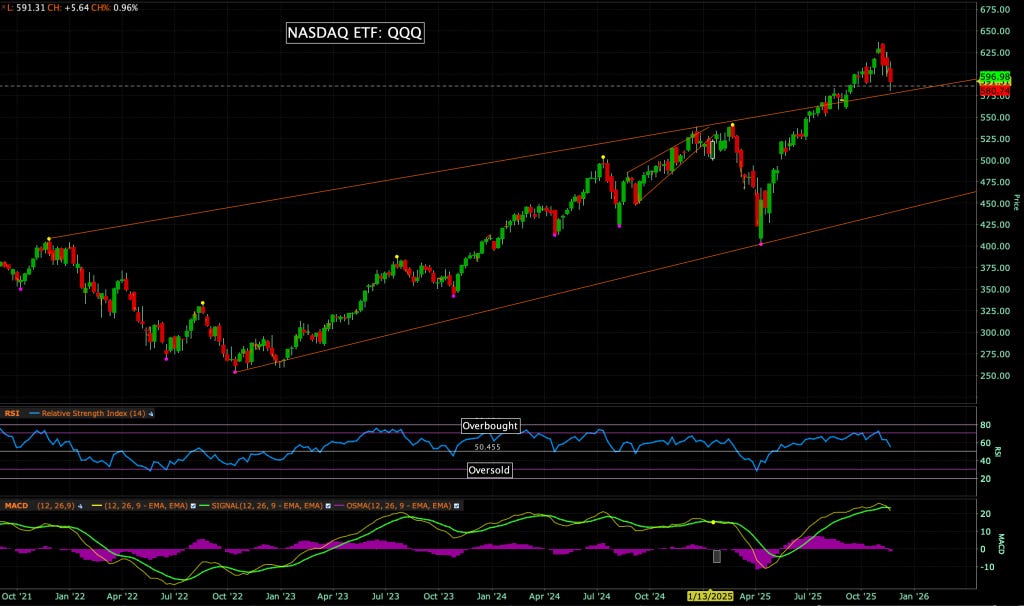The height and width of the screenshot is (606, 1024).
Task: Click the yellow MACD line color swatch
Action: (x=97, y=505)
